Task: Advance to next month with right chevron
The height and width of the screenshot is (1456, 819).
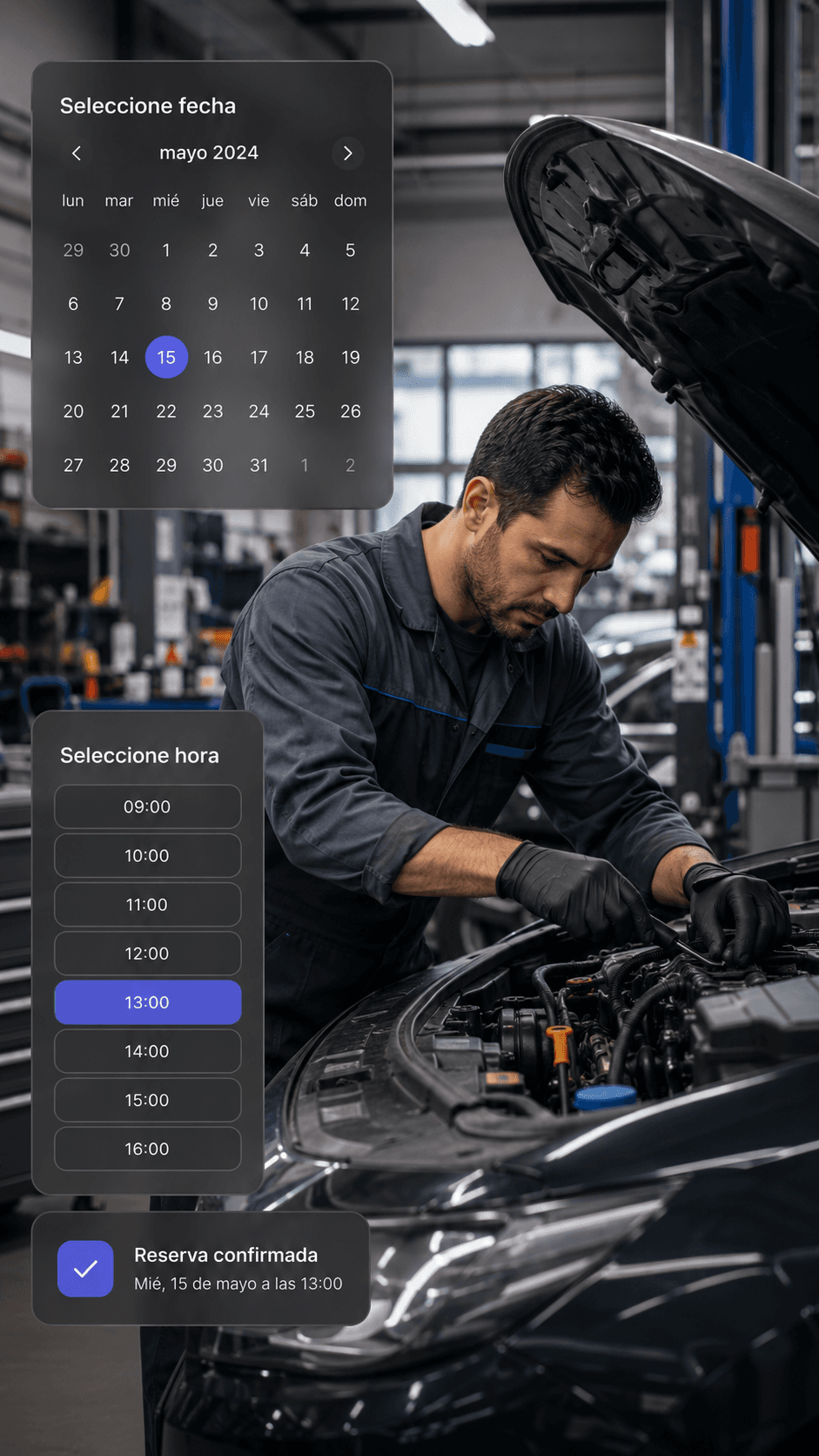Action: [x=347, y=153]
